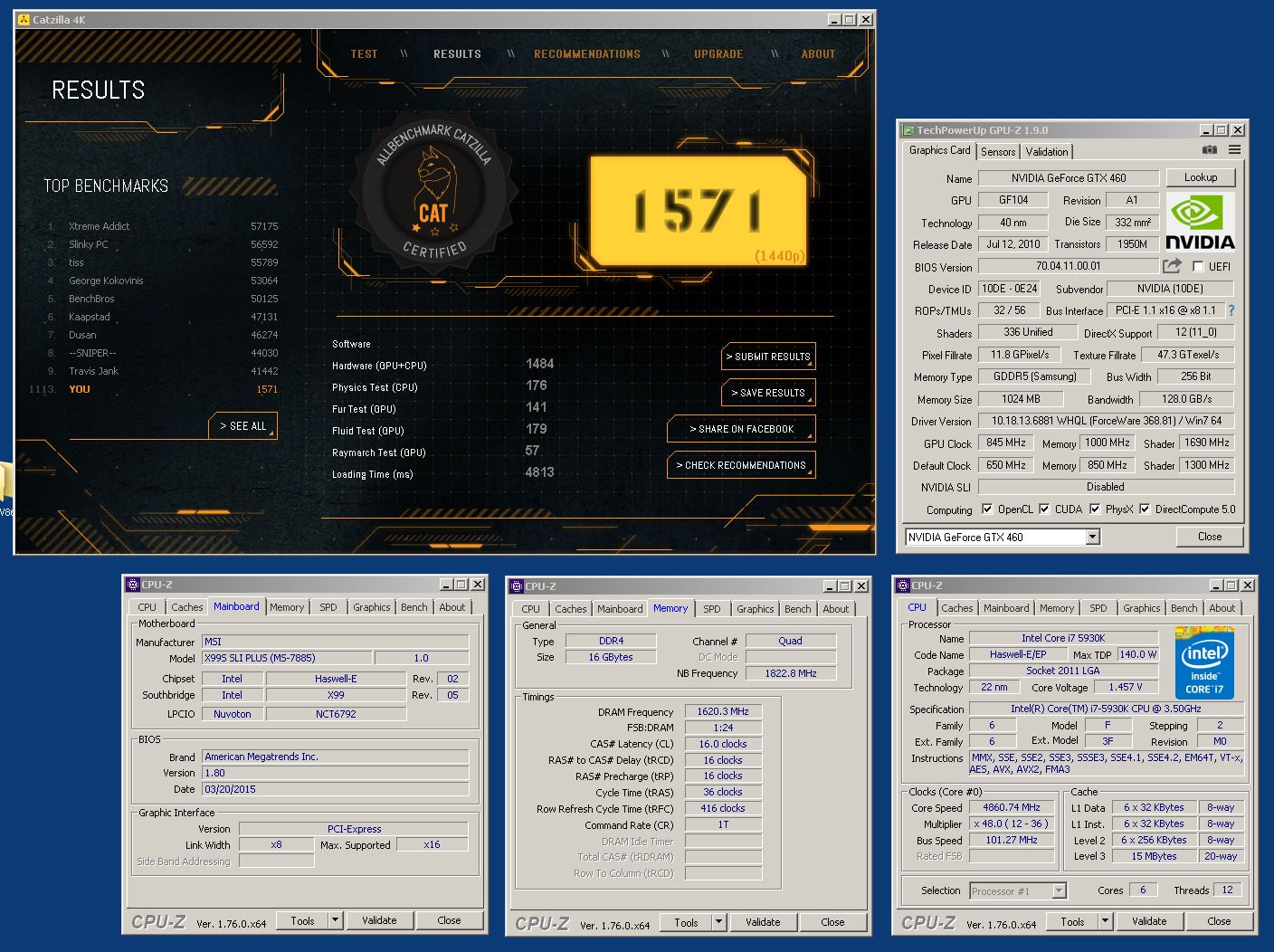Screen dimensions: 1274x952
Task: Select the CPU tab in the Mainboard CPU-Z window
Action: pyautogui.click(x=147, y=607)
